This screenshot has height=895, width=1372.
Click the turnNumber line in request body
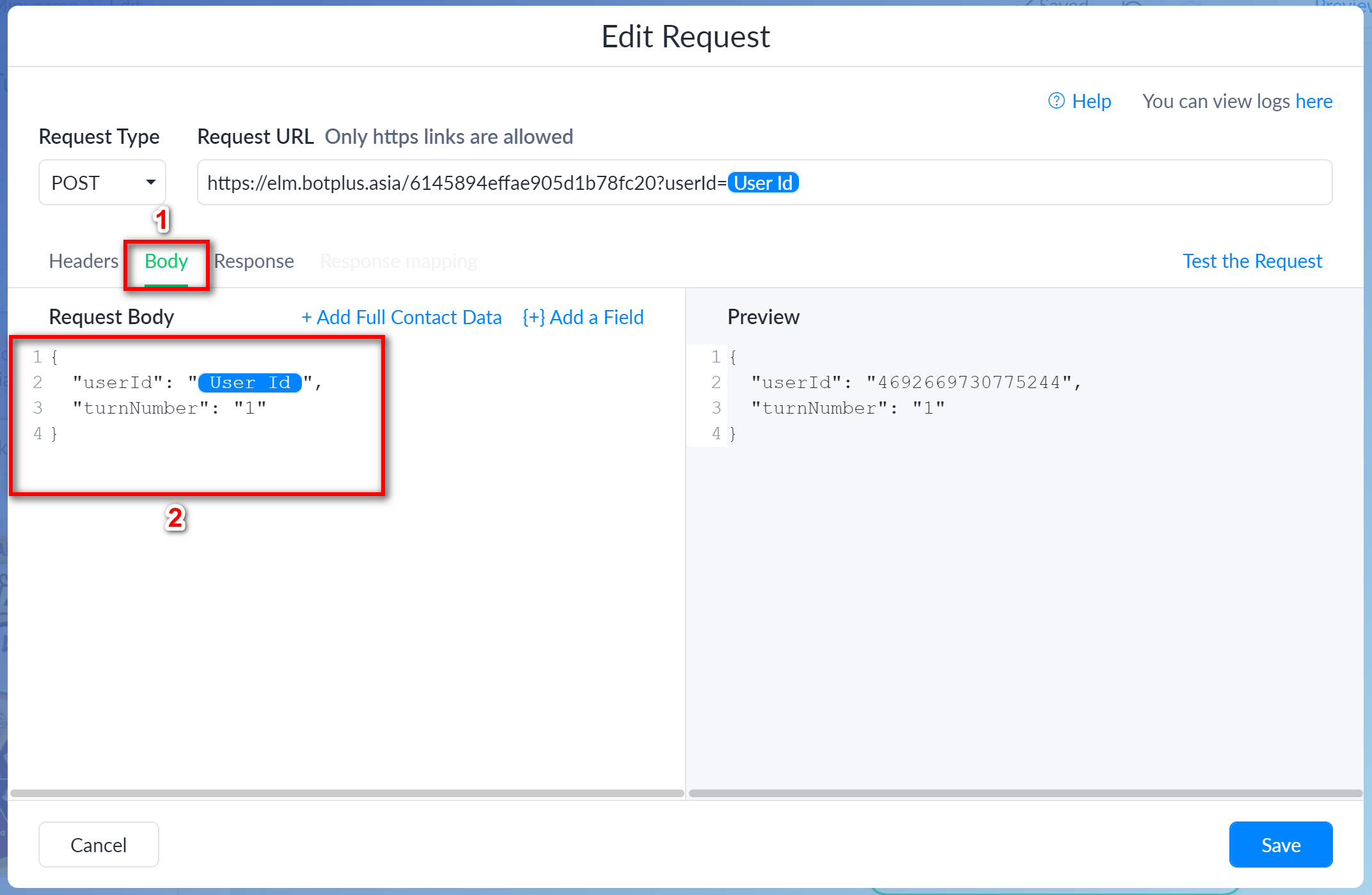[x=169, y=408]
